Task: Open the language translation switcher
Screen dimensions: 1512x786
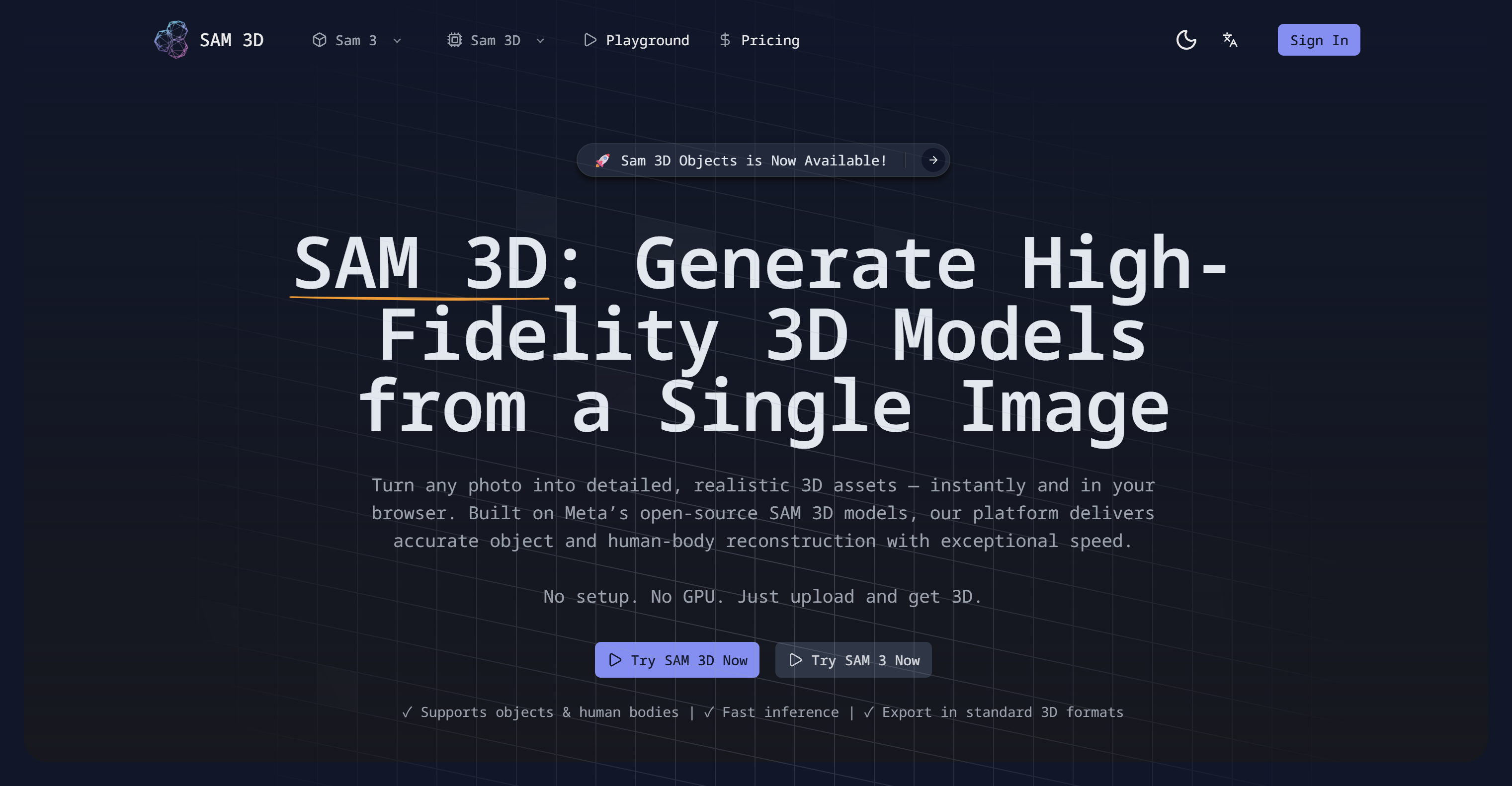Action: click(1230, 40)
